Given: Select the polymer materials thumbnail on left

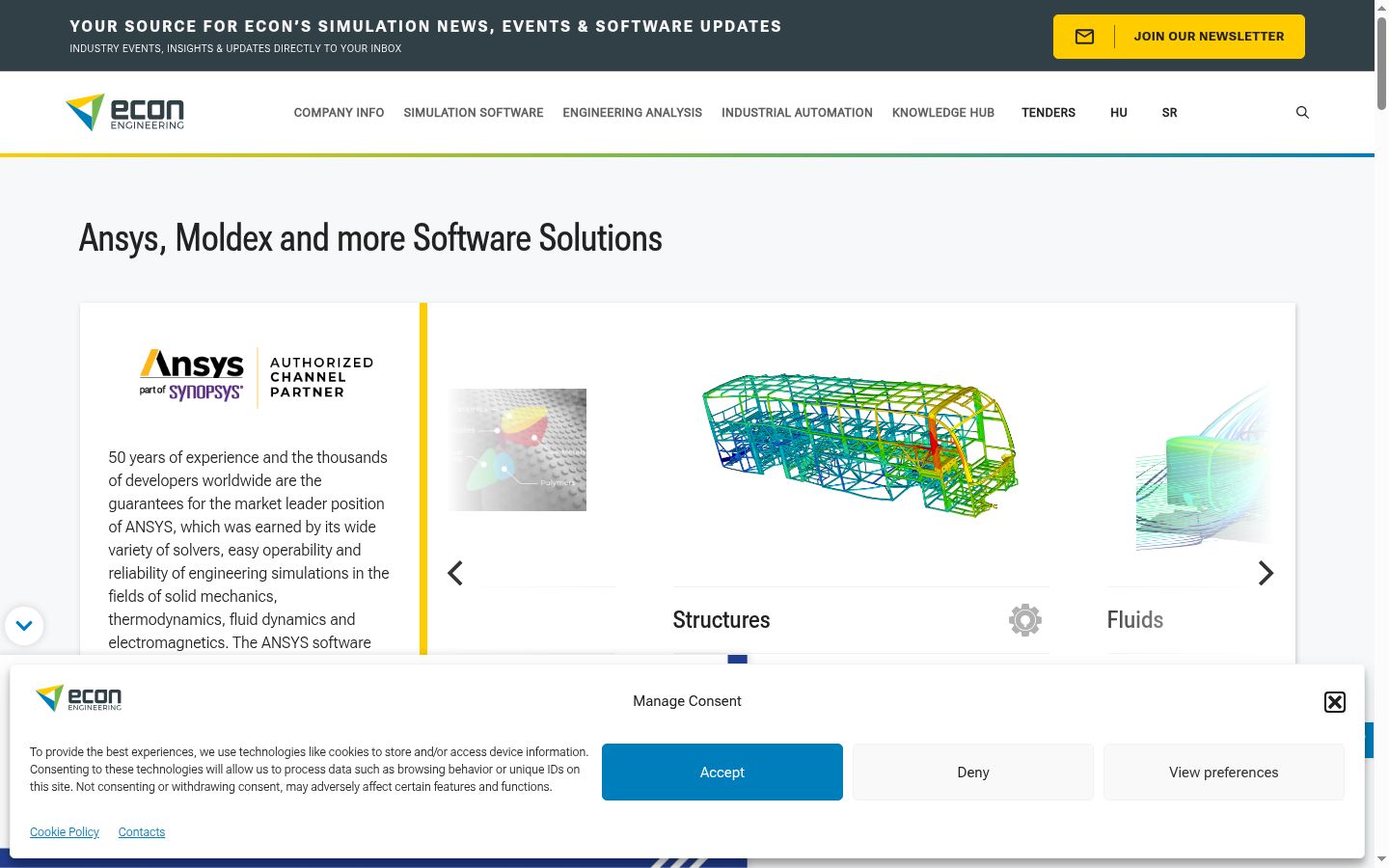Looking at the screenshot, I should tap(518, 450).
